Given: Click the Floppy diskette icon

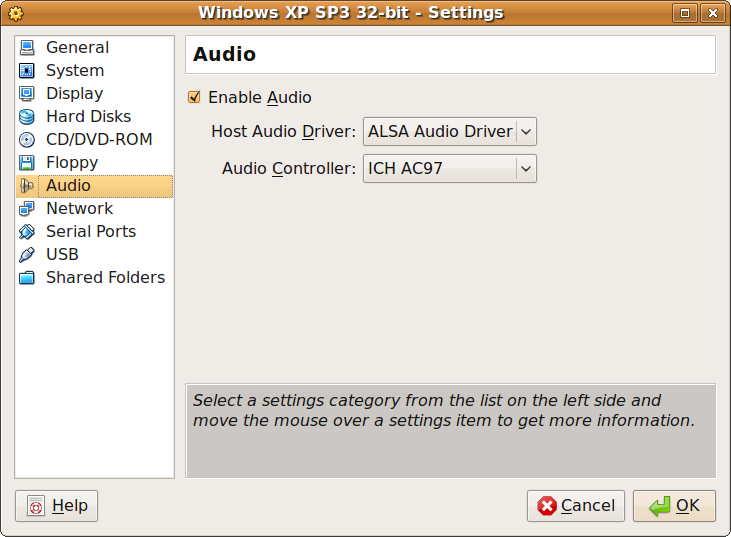Looking at the screenshot, I should point(27,163).
